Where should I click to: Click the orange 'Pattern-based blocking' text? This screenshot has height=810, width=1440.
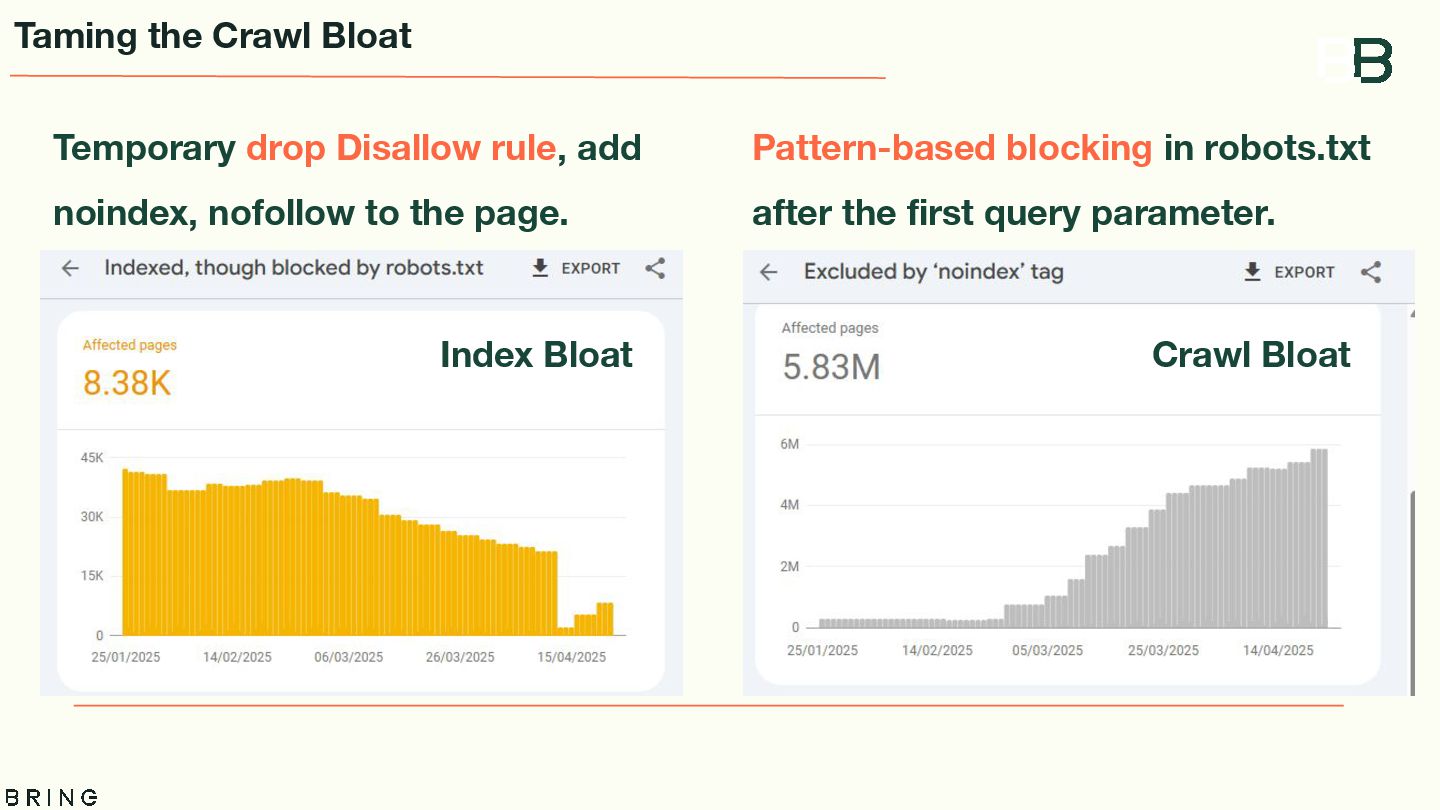coord(952,148)
